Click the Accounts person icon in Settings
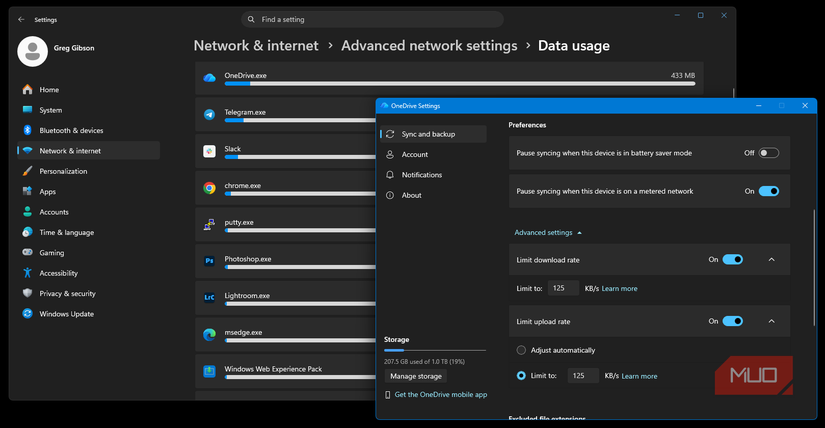Image resolution: width=825 pixels, height=428 pixels. click(x=27, y=212)
